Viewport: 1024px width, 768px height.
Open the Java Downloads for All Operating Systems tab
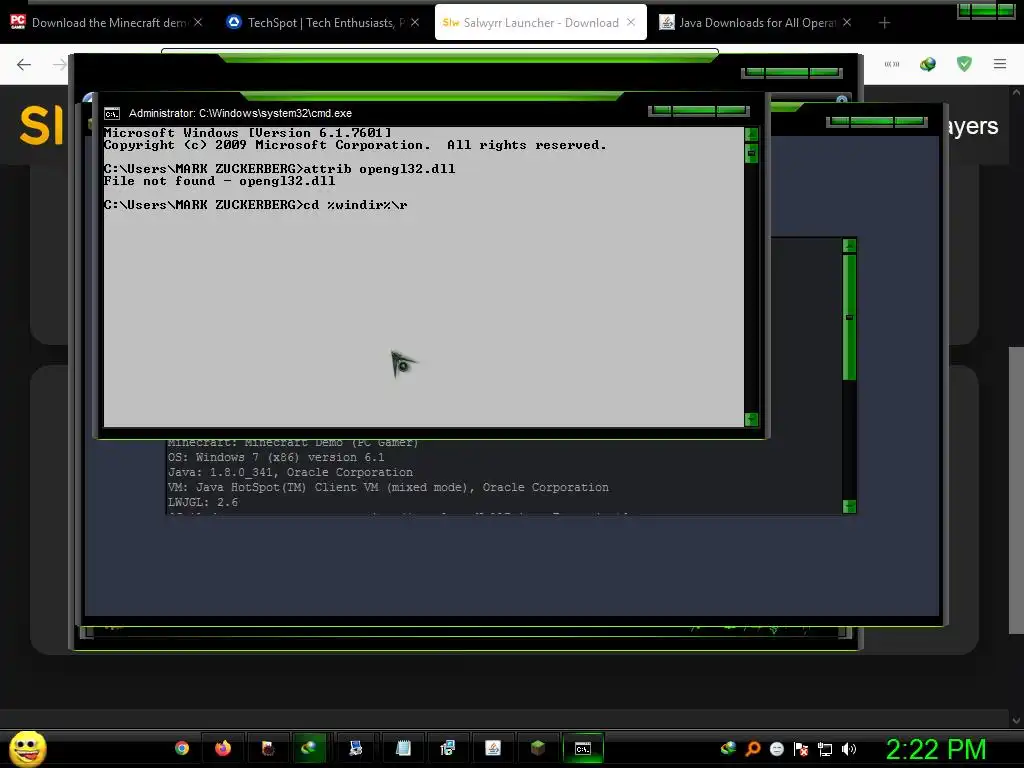(x=756, y=22)
